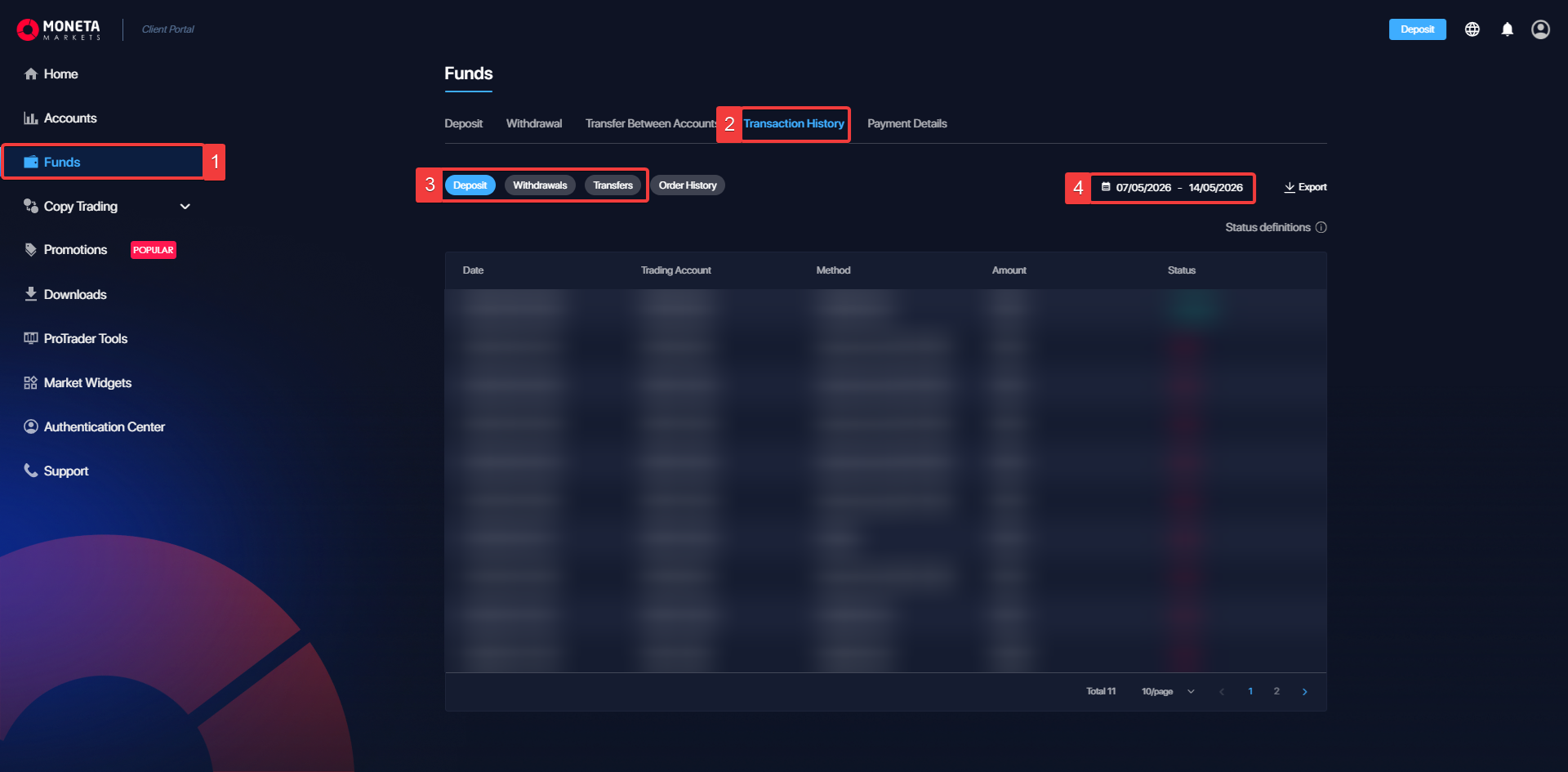Select the Deposit filter pill
This screenshot has width=1568, height=772.
coord(470,185)
